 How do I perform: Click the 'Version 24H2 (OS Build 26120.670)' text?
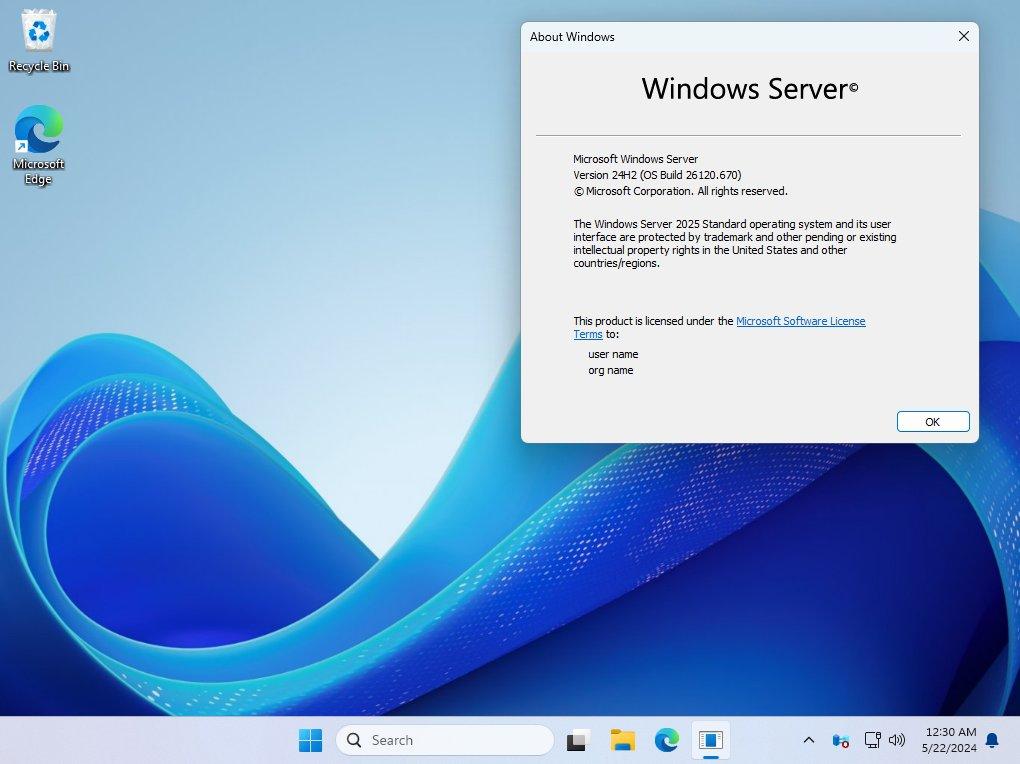657,175
